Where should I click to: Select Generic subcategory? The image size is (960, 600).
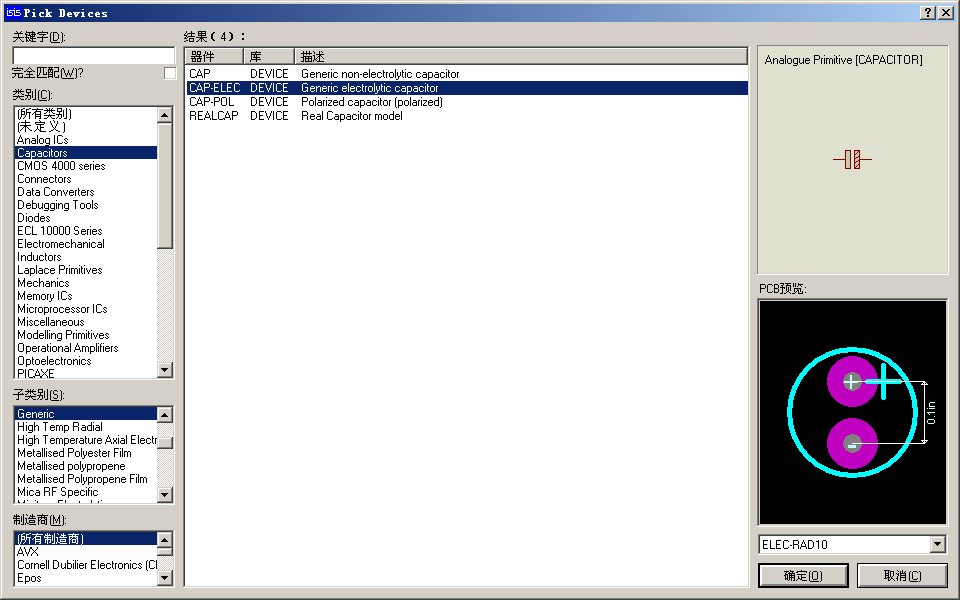click(86, 414)
